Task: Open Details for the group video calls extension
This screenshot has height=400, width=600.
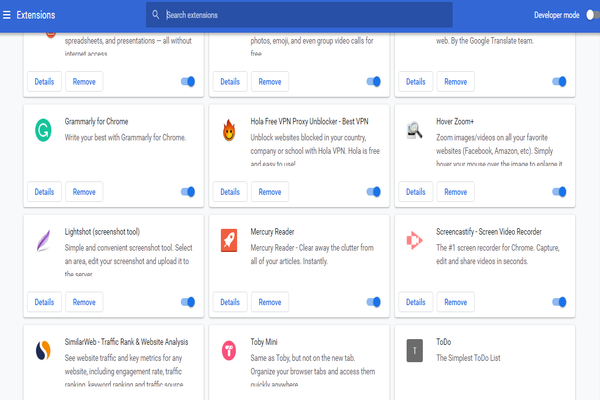Action: (230, 82)
